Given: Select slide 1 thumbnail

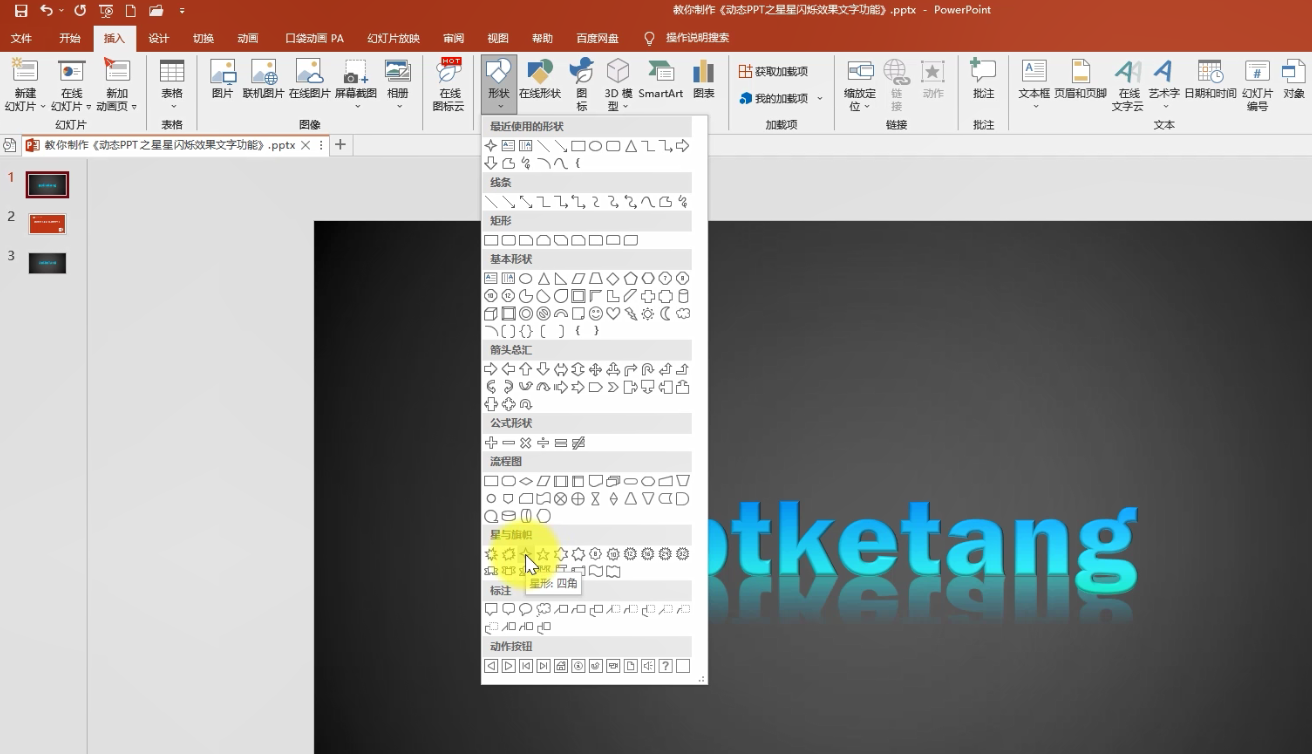Looking at the screenshot, I should tap(47, 185).
